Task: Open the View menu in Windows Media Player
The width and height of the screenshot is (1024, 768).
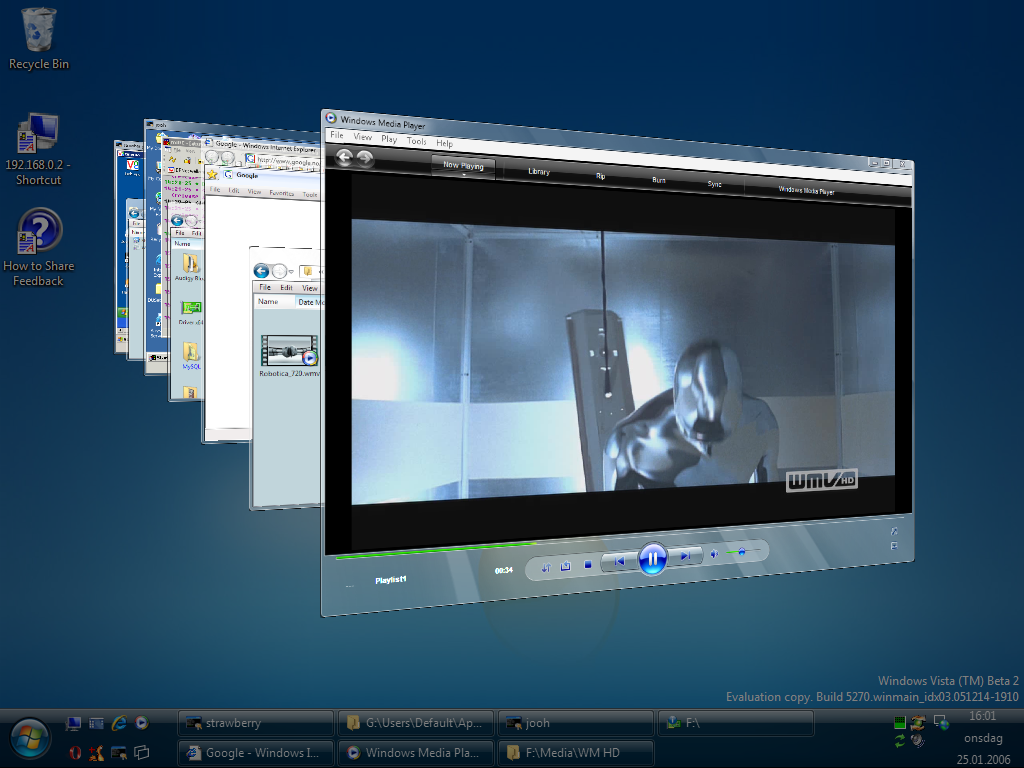Action: pos(362,137)
